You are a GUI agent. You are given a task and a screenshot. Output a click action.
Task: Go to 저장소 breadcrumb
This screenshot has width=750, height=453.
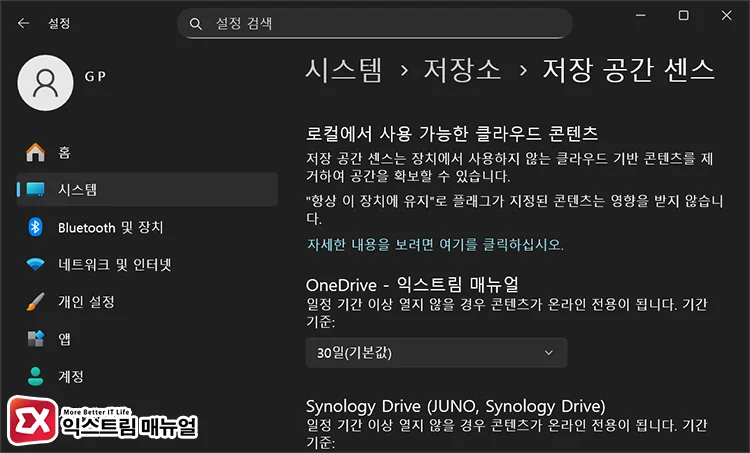coord(462,70)
